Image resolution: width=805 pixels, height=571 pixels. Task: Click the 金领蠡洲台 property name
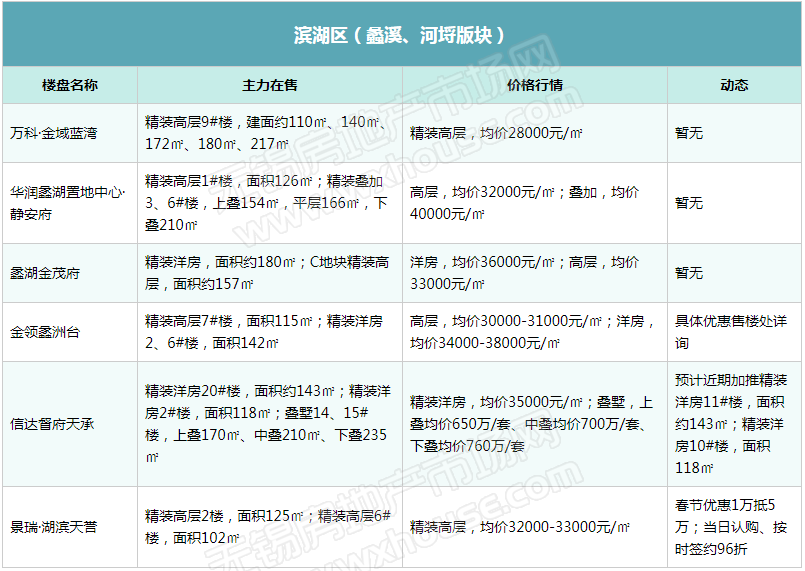point(45,332)
